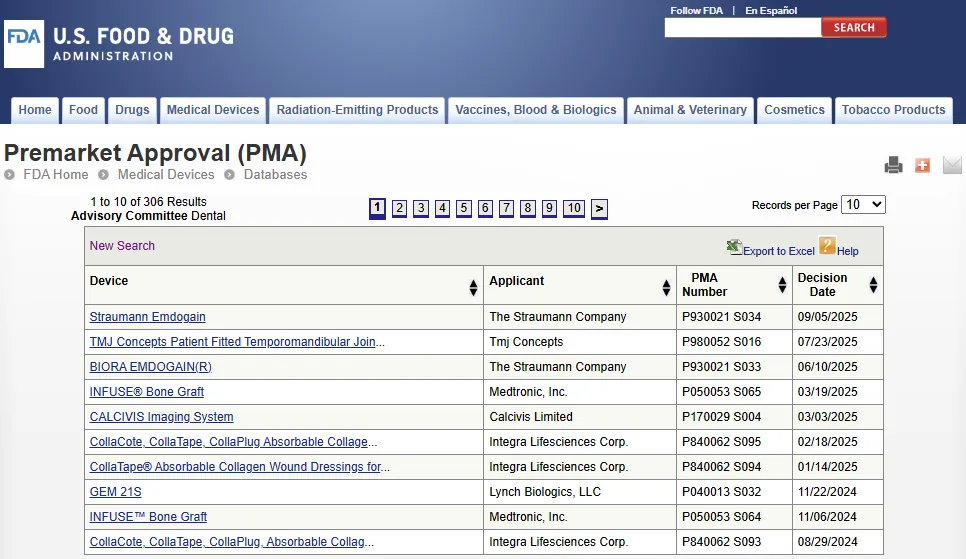Go to results page 6
This screenshot has width=966, height=559.
pyautogui.click(x=485, y=208)
